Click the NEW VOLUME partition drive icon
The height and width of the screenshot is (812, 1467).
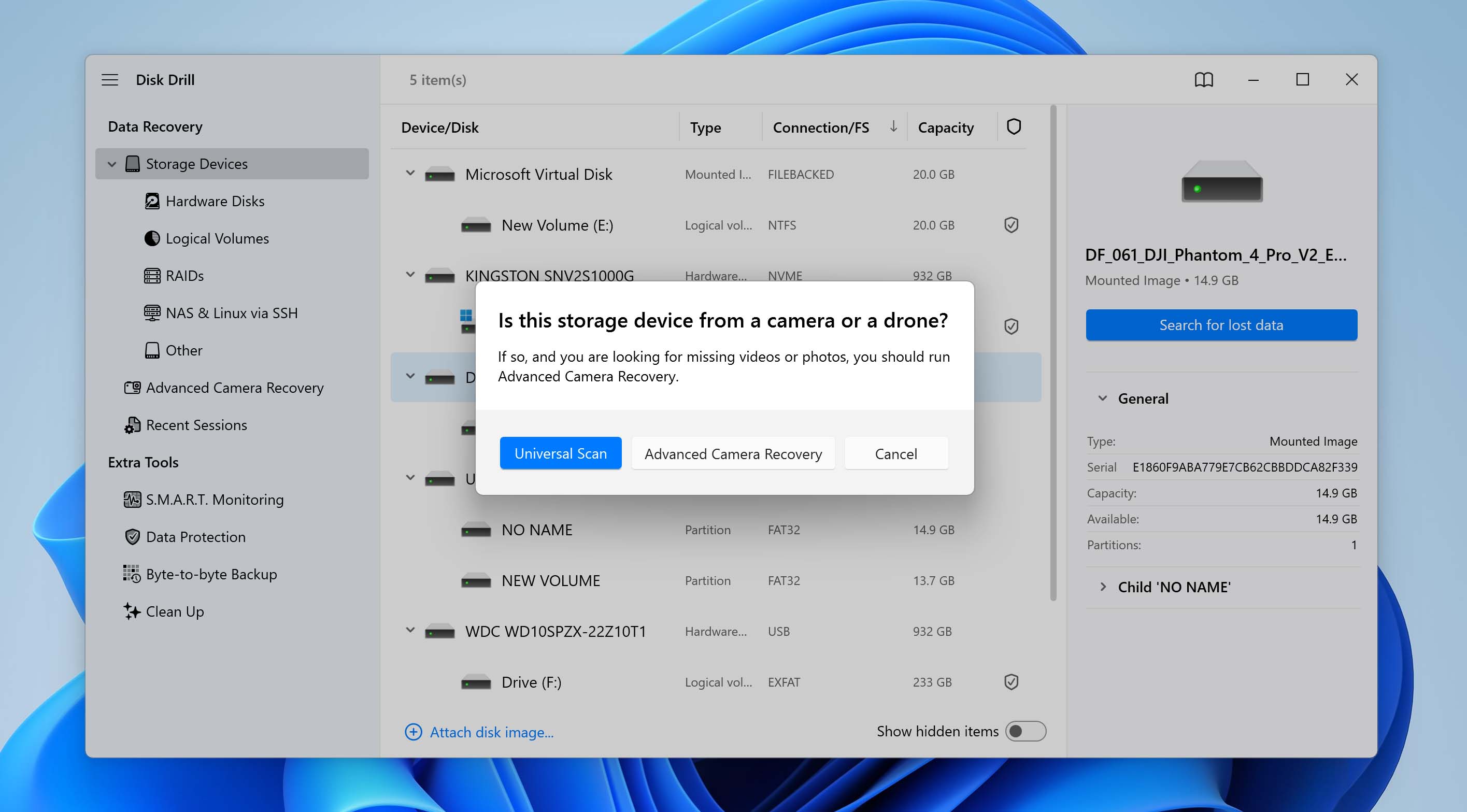(476, 580)
